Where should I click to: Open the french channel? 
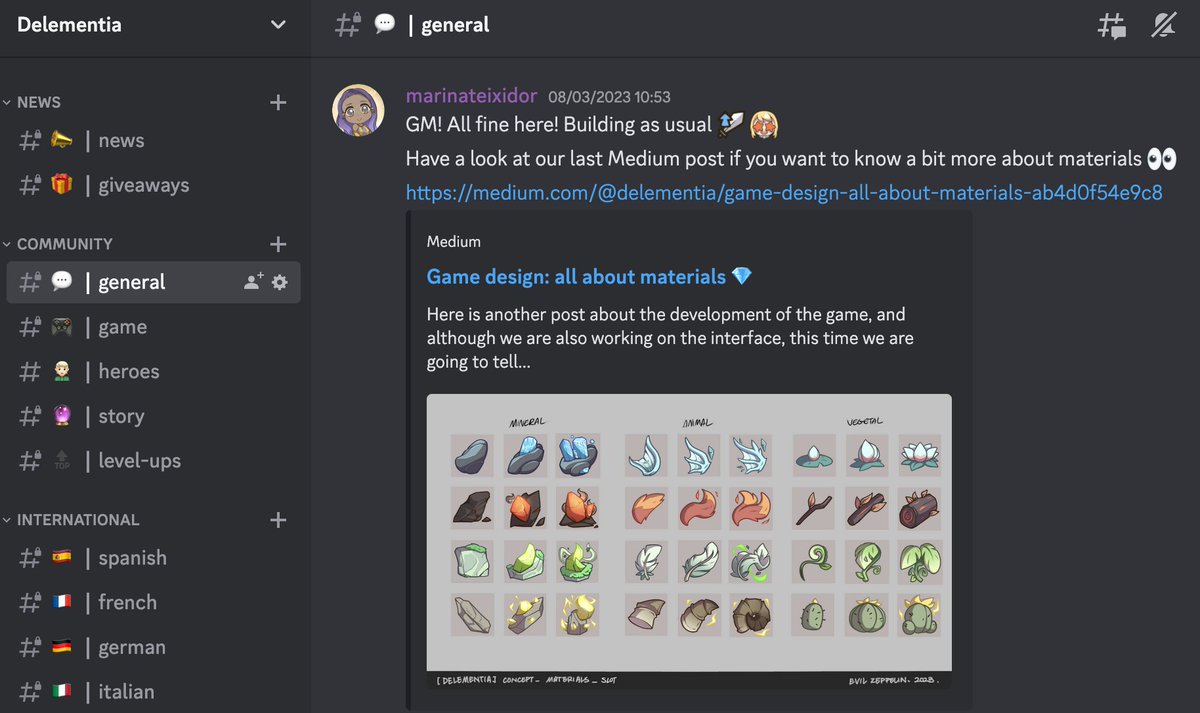click(x=153, y=602)
